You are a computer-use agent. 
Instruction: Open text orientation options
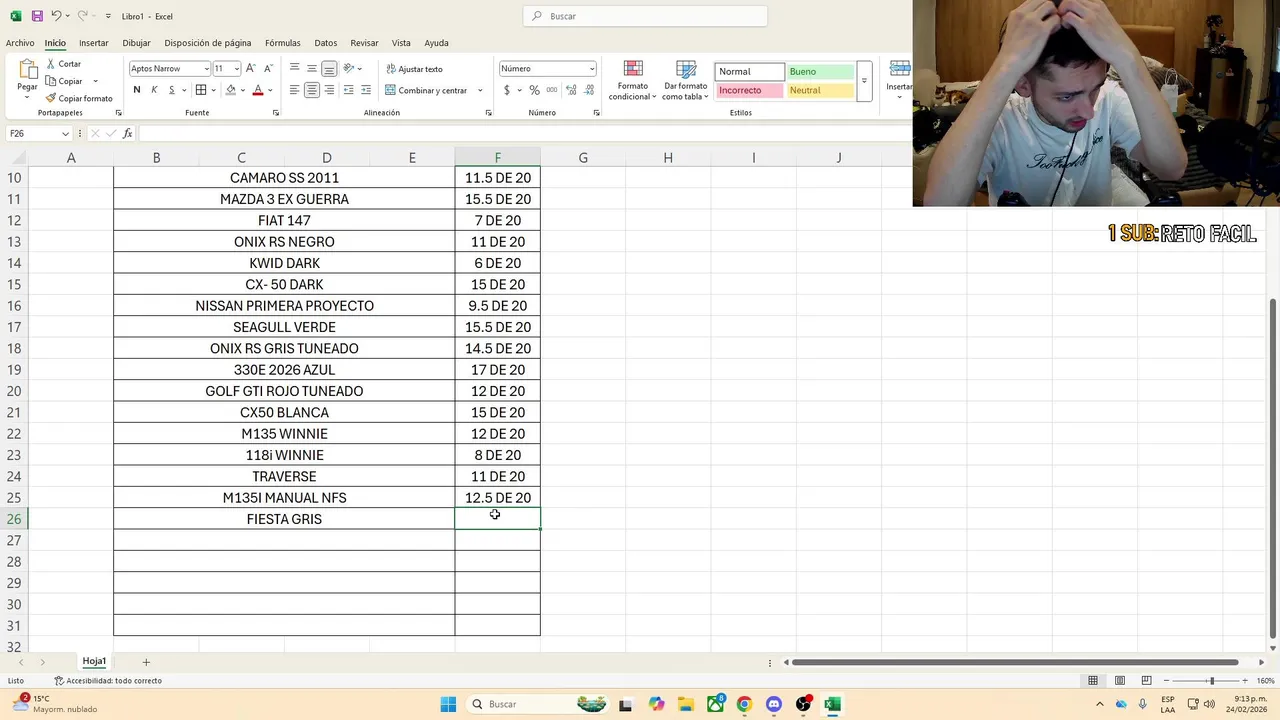coord(349,68)
